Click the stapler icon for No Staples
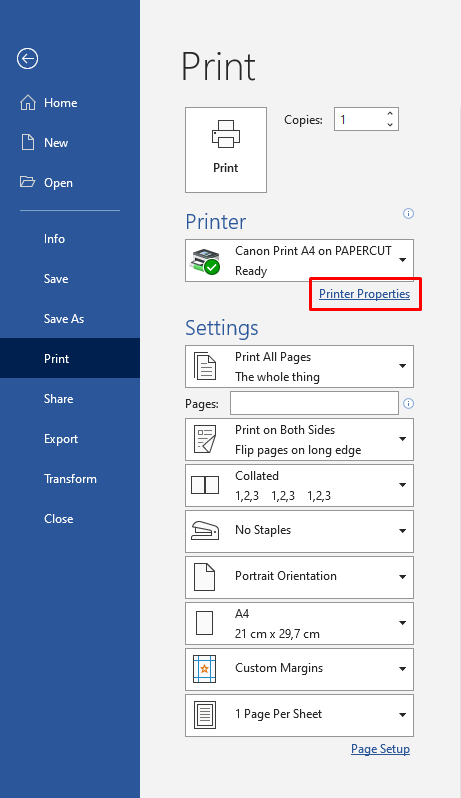The width and height of the screenshot is (461, 798). click(205, 531)
